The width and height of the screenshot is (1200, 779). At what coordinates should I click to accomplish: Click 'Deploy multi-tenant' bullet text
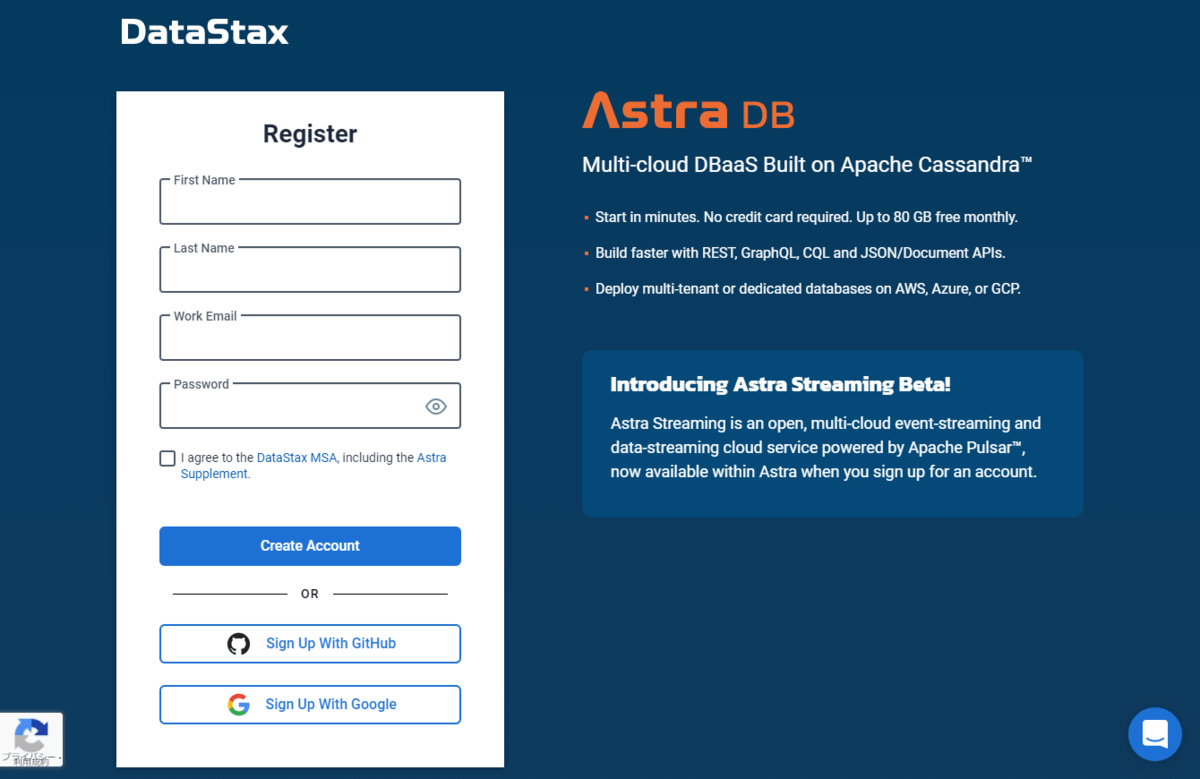808,289
